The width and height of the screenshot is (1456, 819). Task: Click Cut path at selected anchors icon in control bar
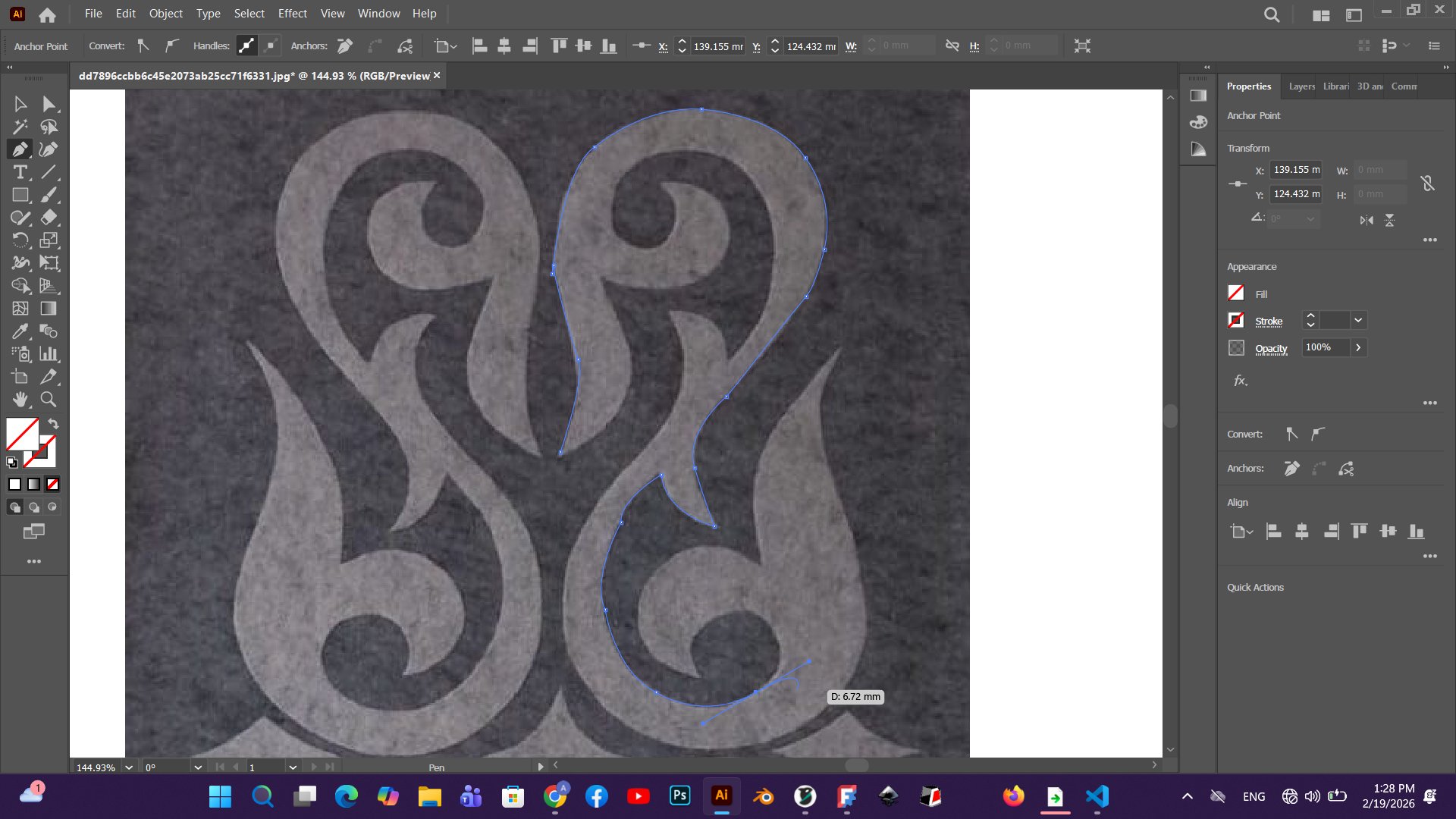coord(405,46)
